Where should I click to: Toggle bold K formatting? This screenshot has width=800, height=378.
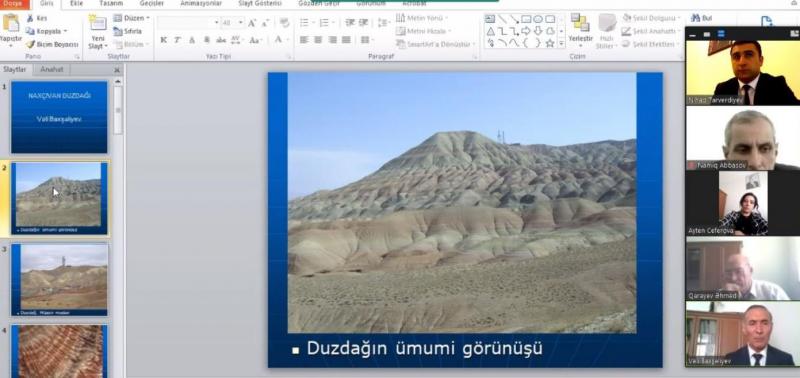(163, 40)
